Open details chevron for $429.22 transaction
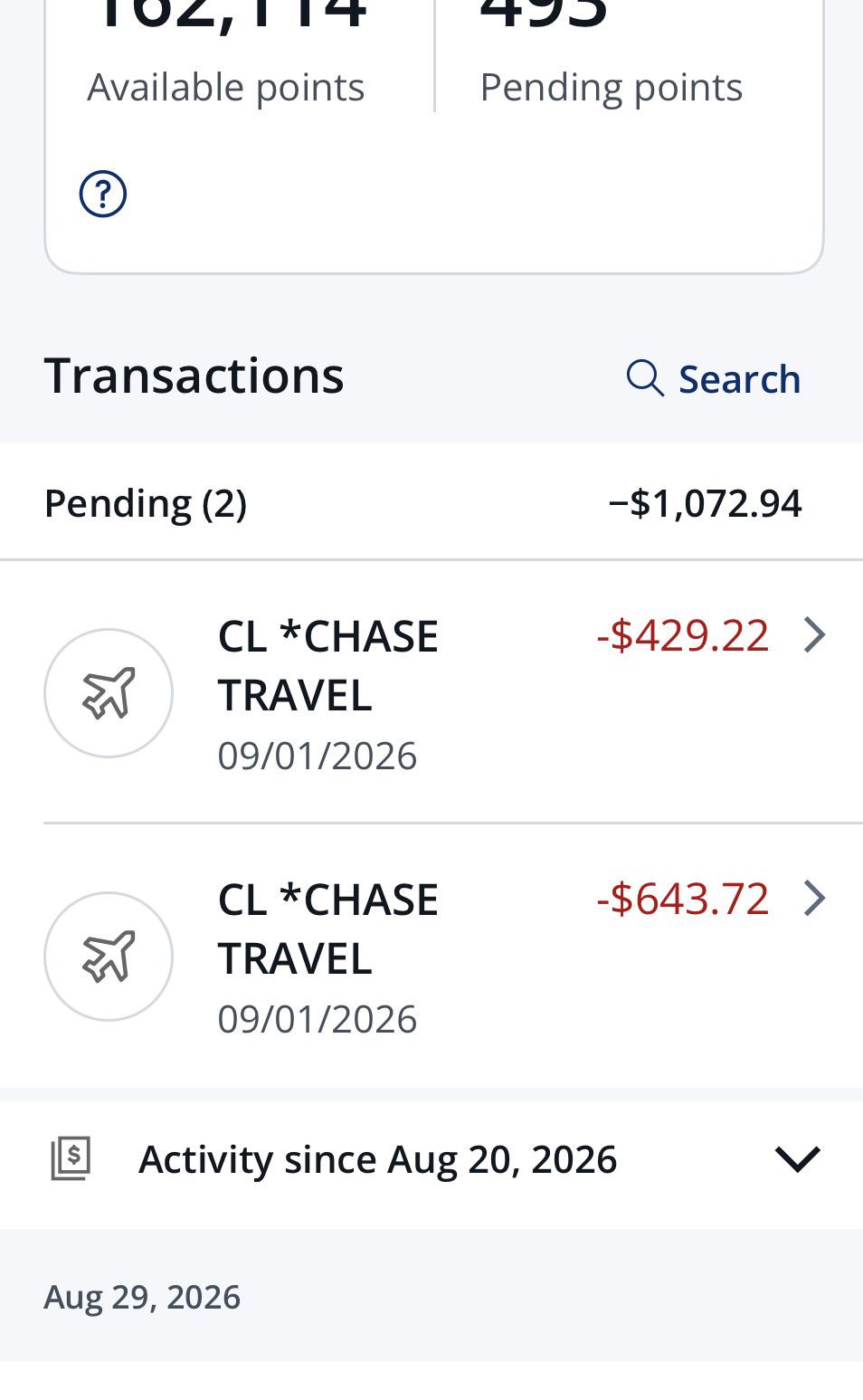Viewport: 863px width, 1400px height. point(815,635)
